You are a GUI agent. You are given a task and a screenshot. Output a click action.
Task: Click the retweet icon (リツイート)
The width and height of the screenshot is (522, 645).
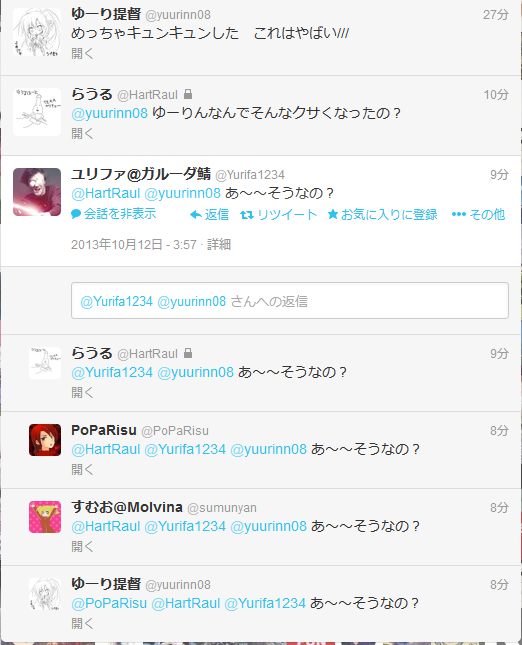(247, 215)
